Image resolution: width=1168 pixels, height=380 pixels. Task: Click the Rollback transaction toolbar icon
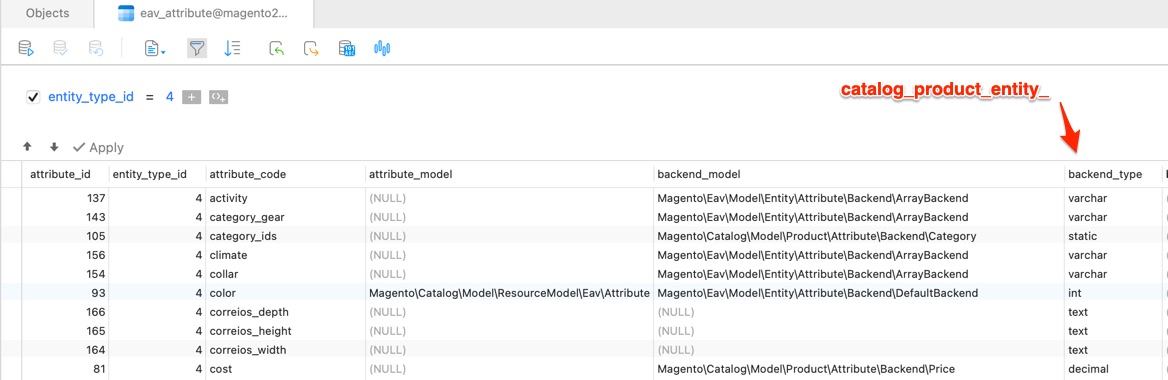coord(95,49)
